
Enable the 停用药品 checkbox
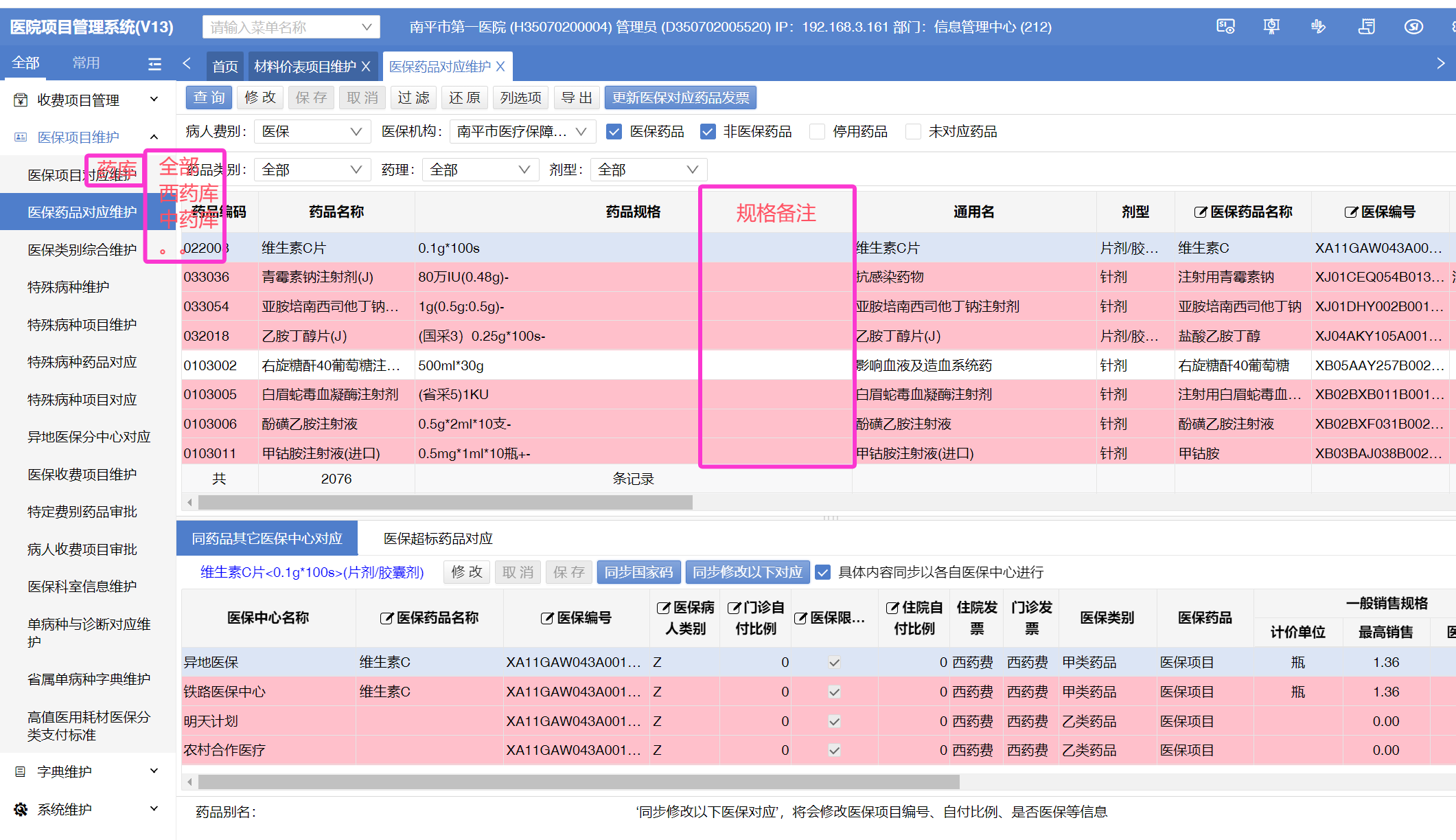(817, 132)
